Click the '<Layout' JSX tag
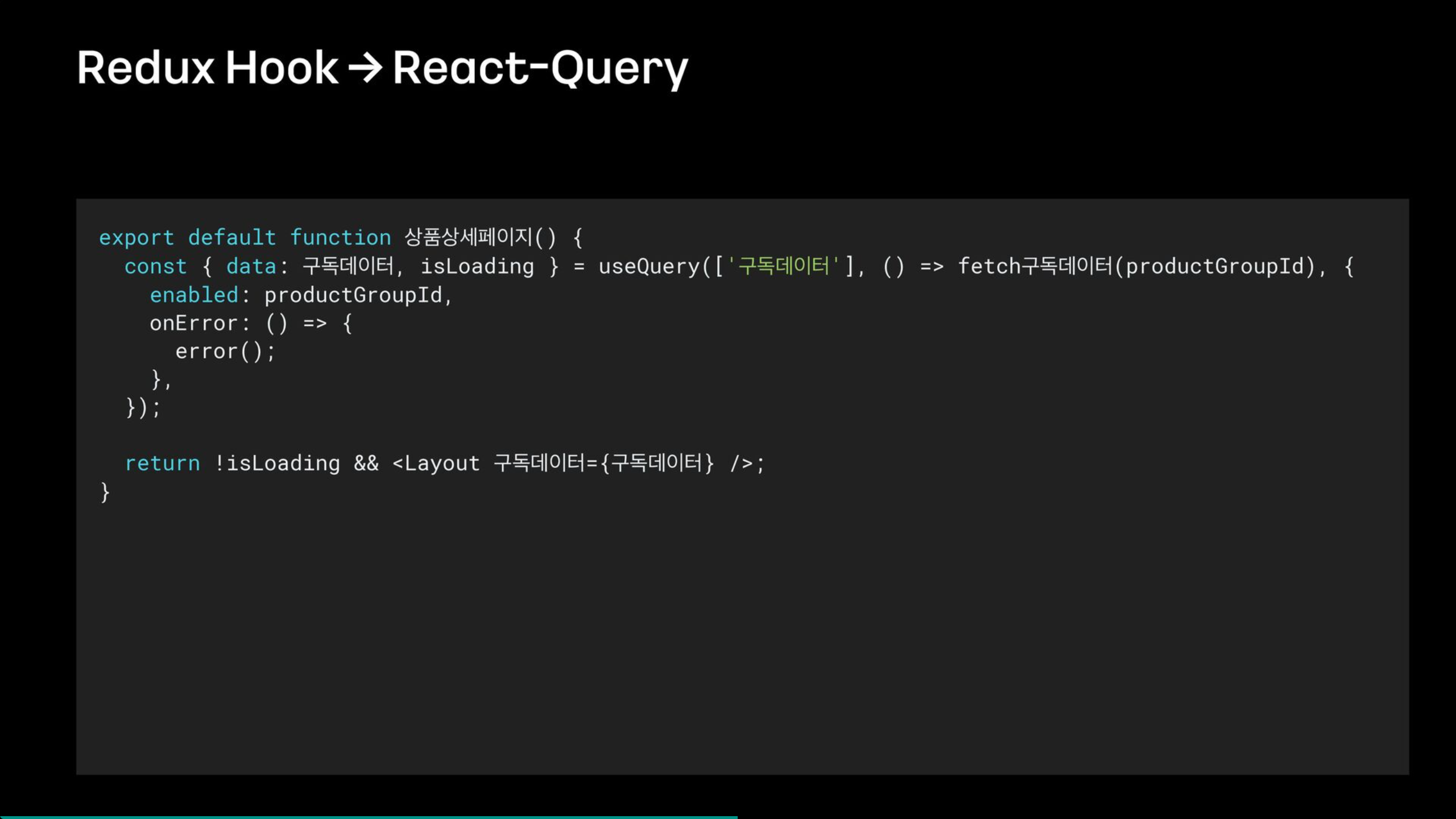 (436, 463)
